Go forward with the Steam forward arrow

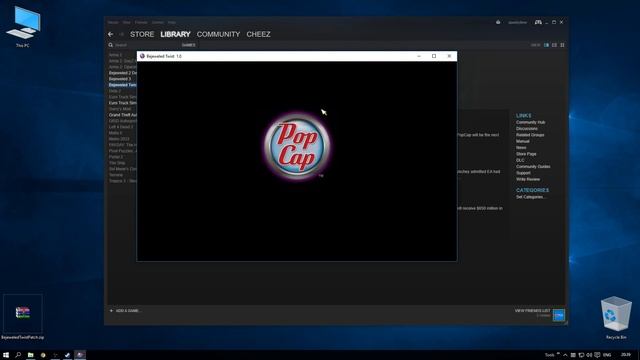(122, 34)
